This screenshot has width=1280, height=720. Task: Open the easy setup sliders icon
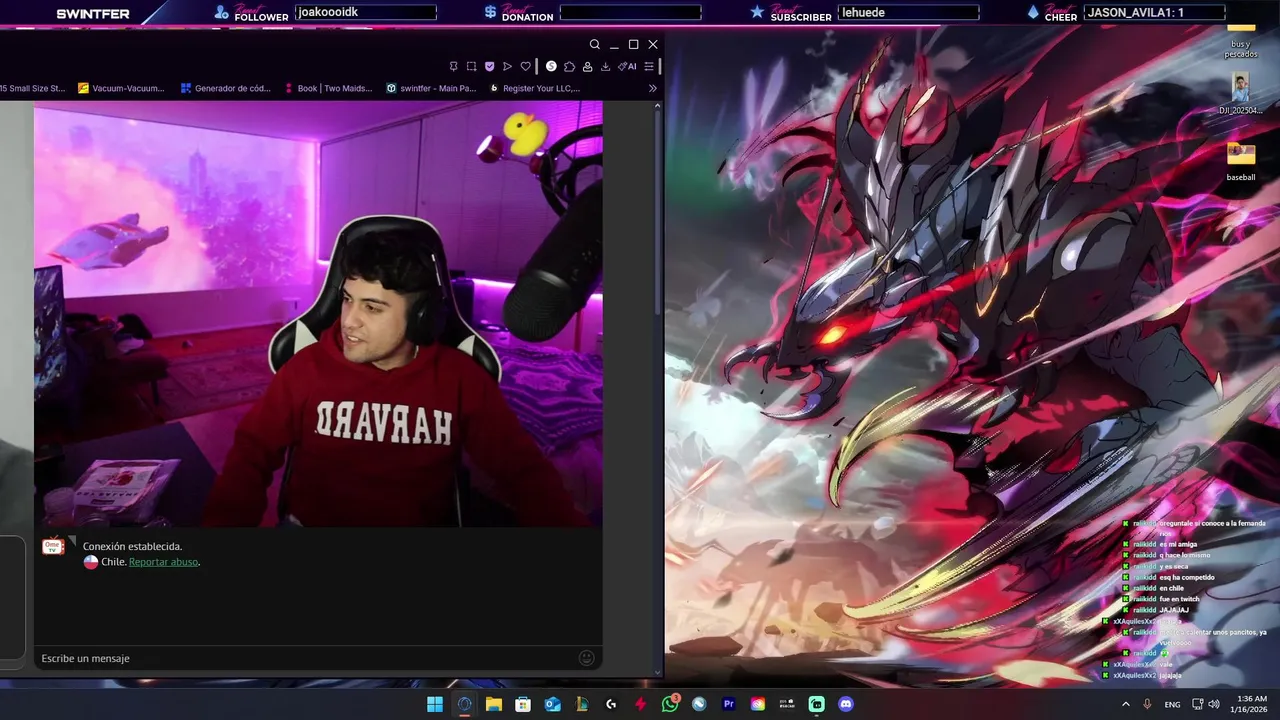tap(649, 66)
